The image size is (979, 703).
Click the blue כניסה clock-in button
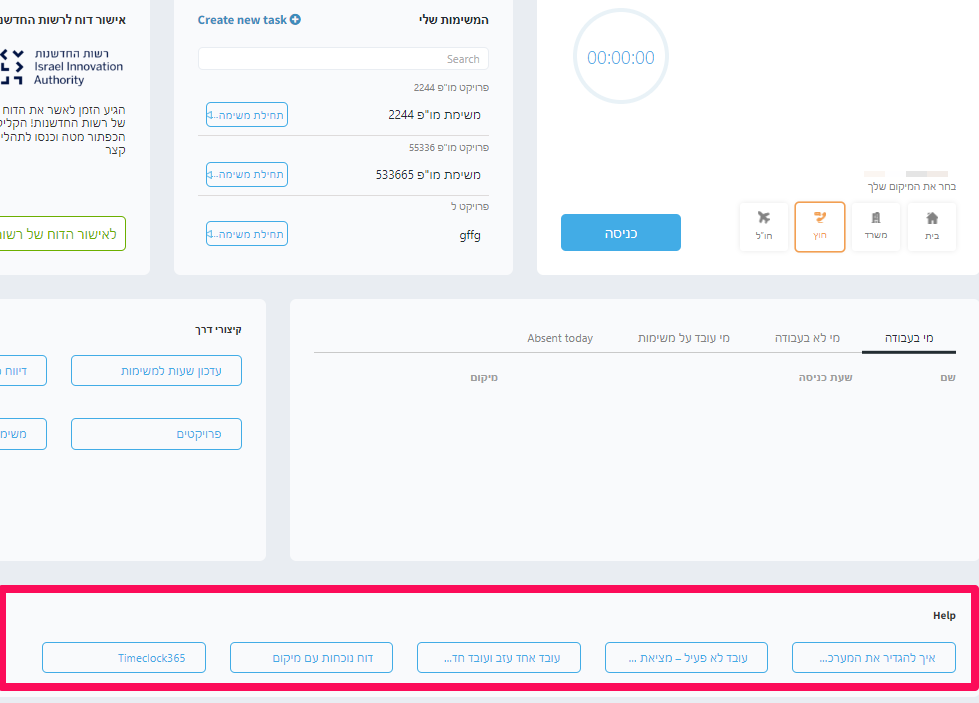coord(621,233)
